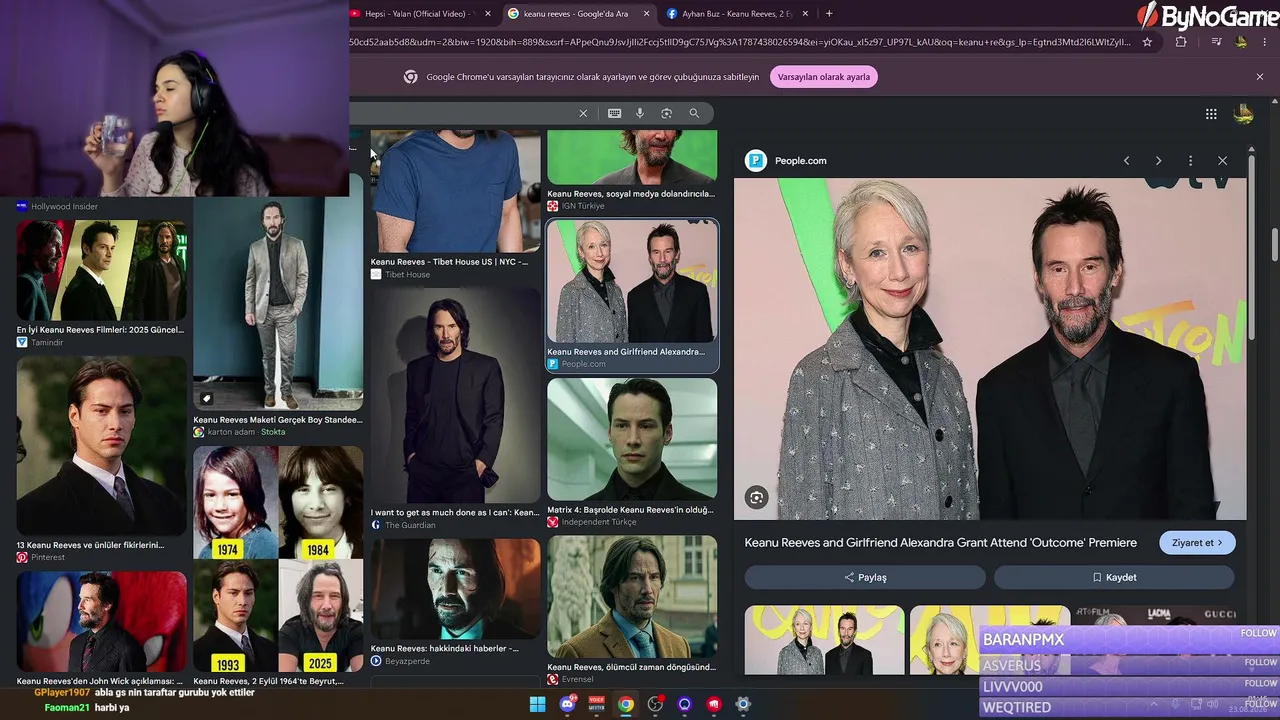
Task: Open the Google account profile avatar
Action: click(x=1244, y=114)
